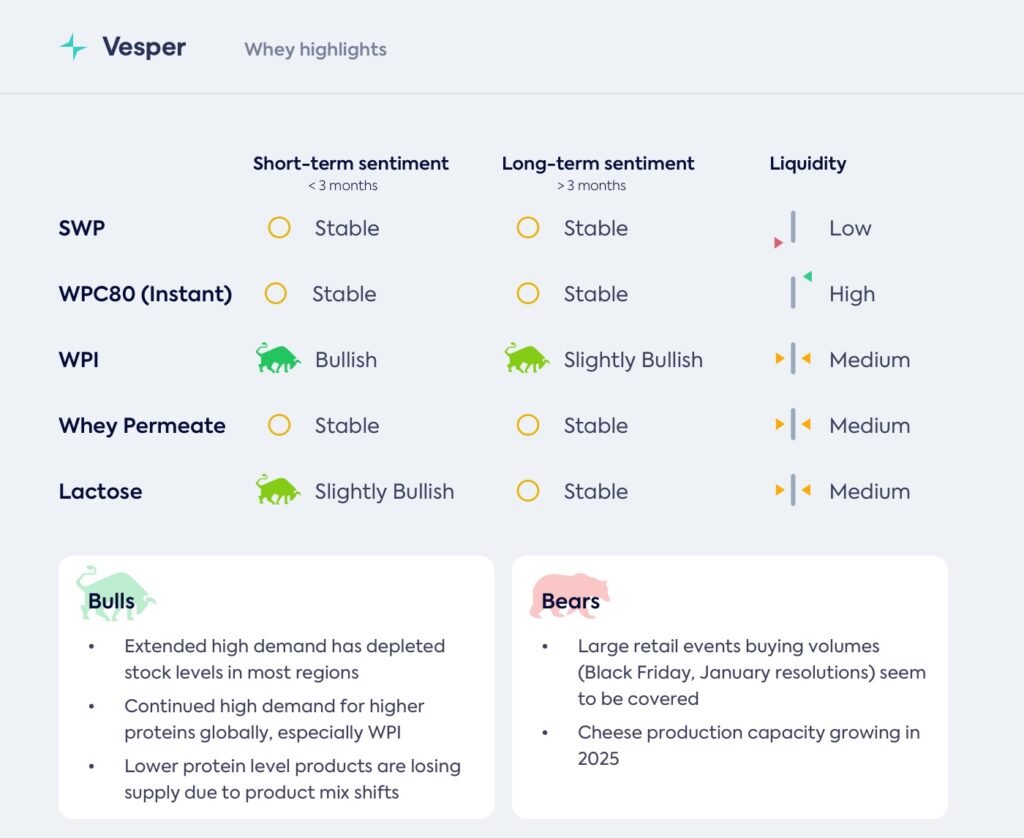Click the WPI long-term slightly bullish bull icon
The height and width of the screenshot is (838, 1024).
tap(527, 359)
